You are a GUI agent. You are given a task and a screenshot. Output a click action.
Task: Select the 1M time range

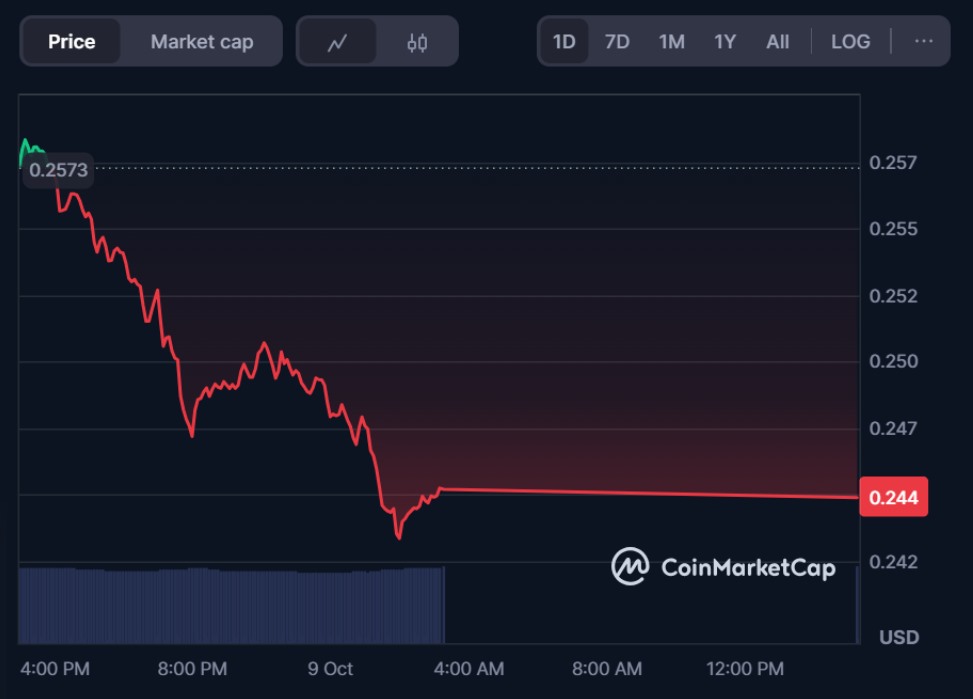tap(671, 42)
